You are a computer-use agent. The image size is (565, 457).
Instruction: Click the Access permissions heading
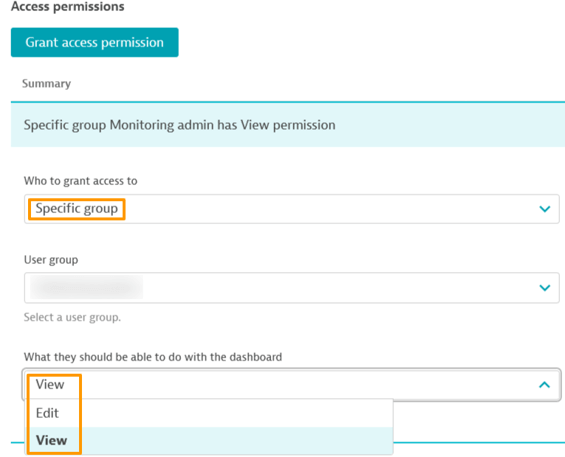pos(68,6)
